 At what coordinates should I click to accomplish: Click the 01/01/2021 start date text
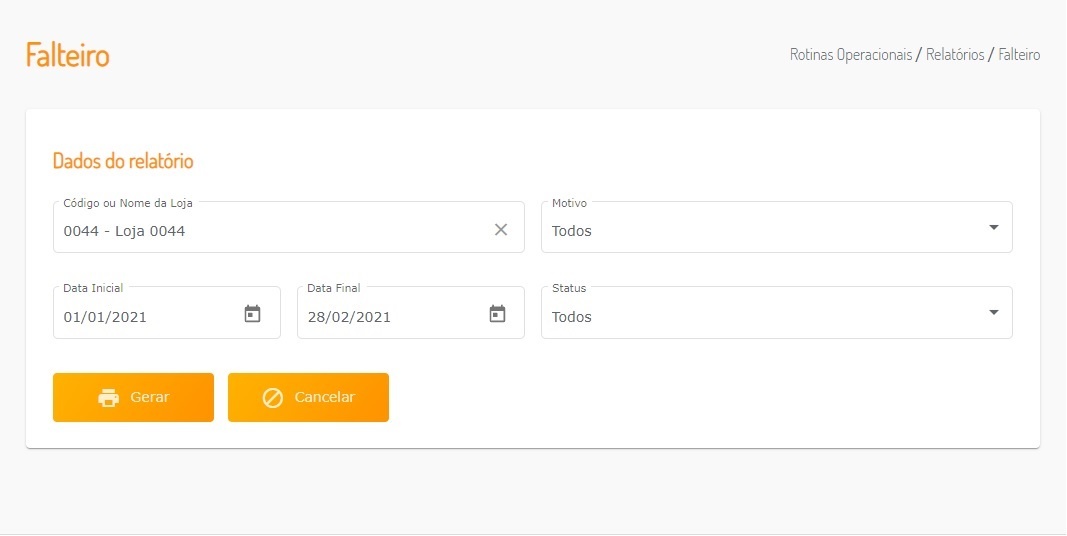pos(105,317)
